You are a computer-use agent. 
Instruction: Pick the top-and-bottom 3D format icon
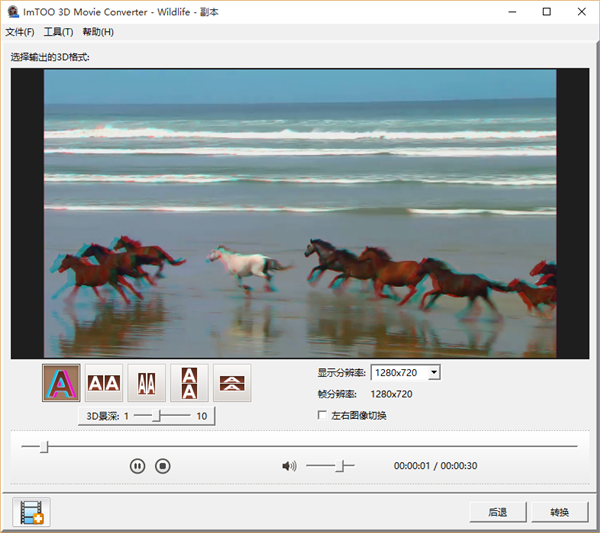click(189, 382)
